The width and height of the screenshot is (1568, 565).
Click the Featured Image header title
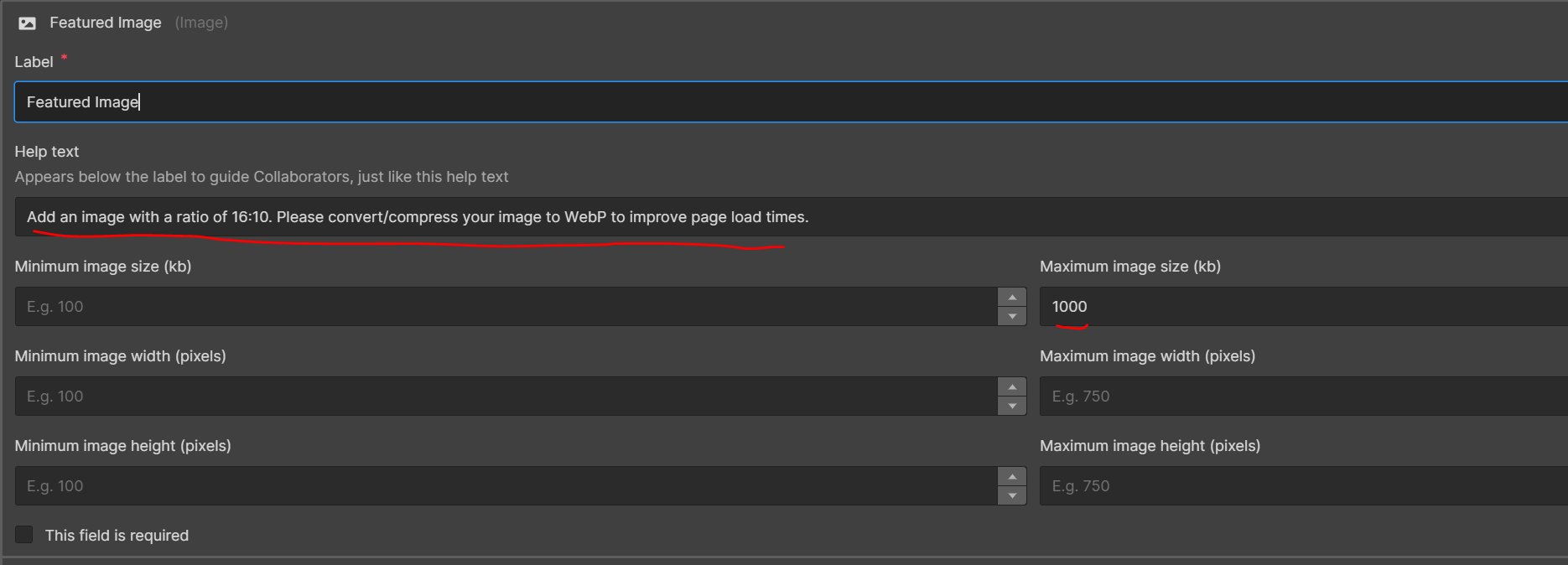(x=105, y=23)
